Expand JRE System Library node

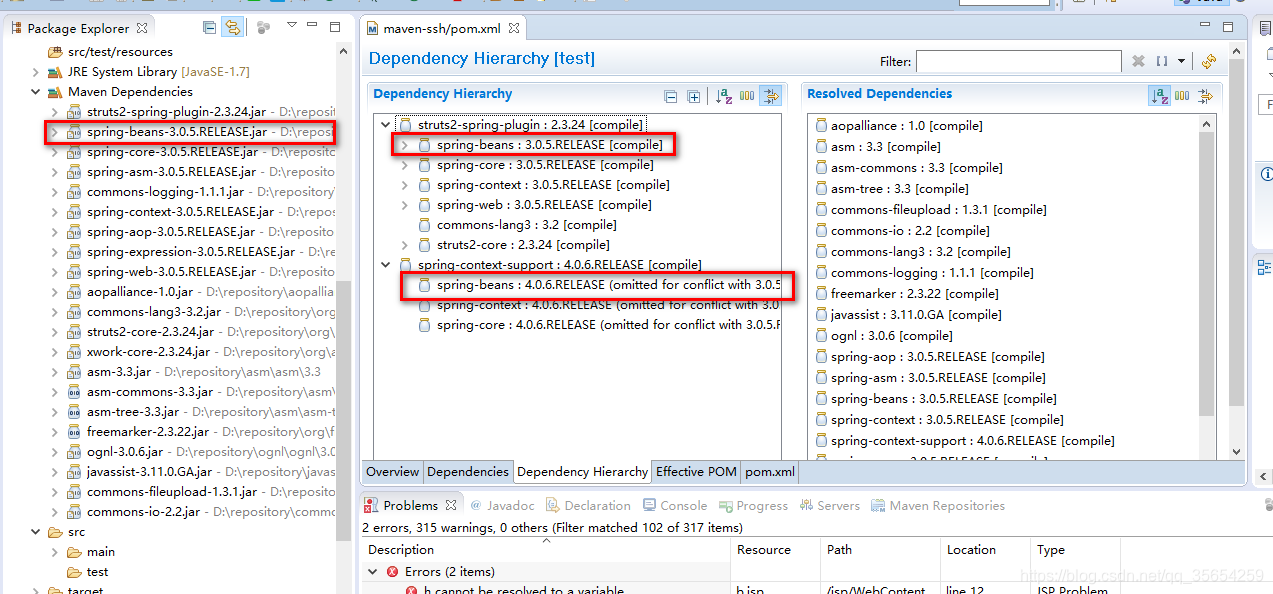coord(36,72)
